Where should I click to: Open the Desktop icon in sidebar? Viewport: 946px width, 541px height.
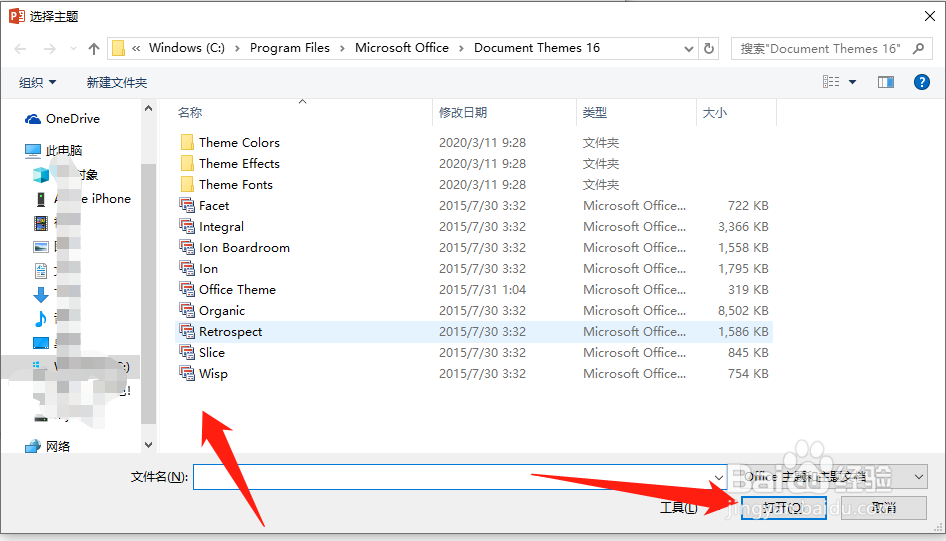41,343
